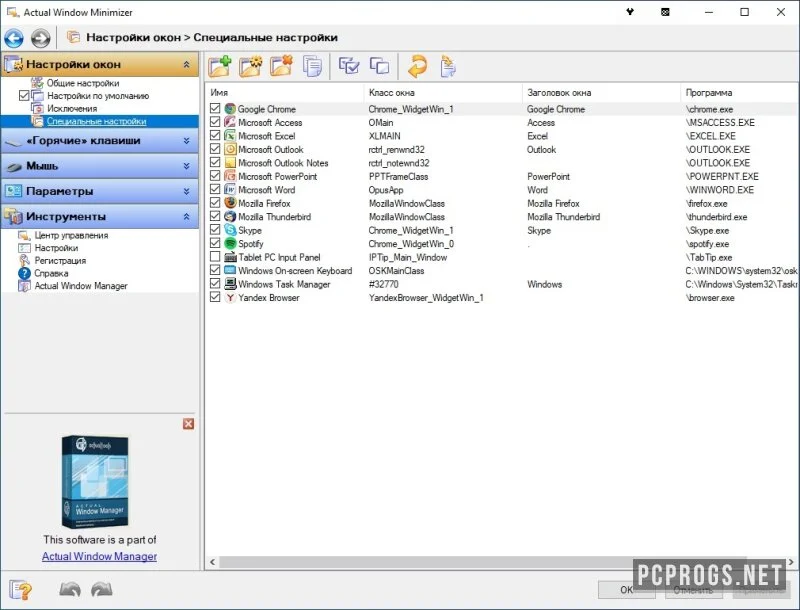Image resolution: width=800 pixels, height=610 pixels.
Task: Open Справка help item
Action: click(x=51, y=273)
